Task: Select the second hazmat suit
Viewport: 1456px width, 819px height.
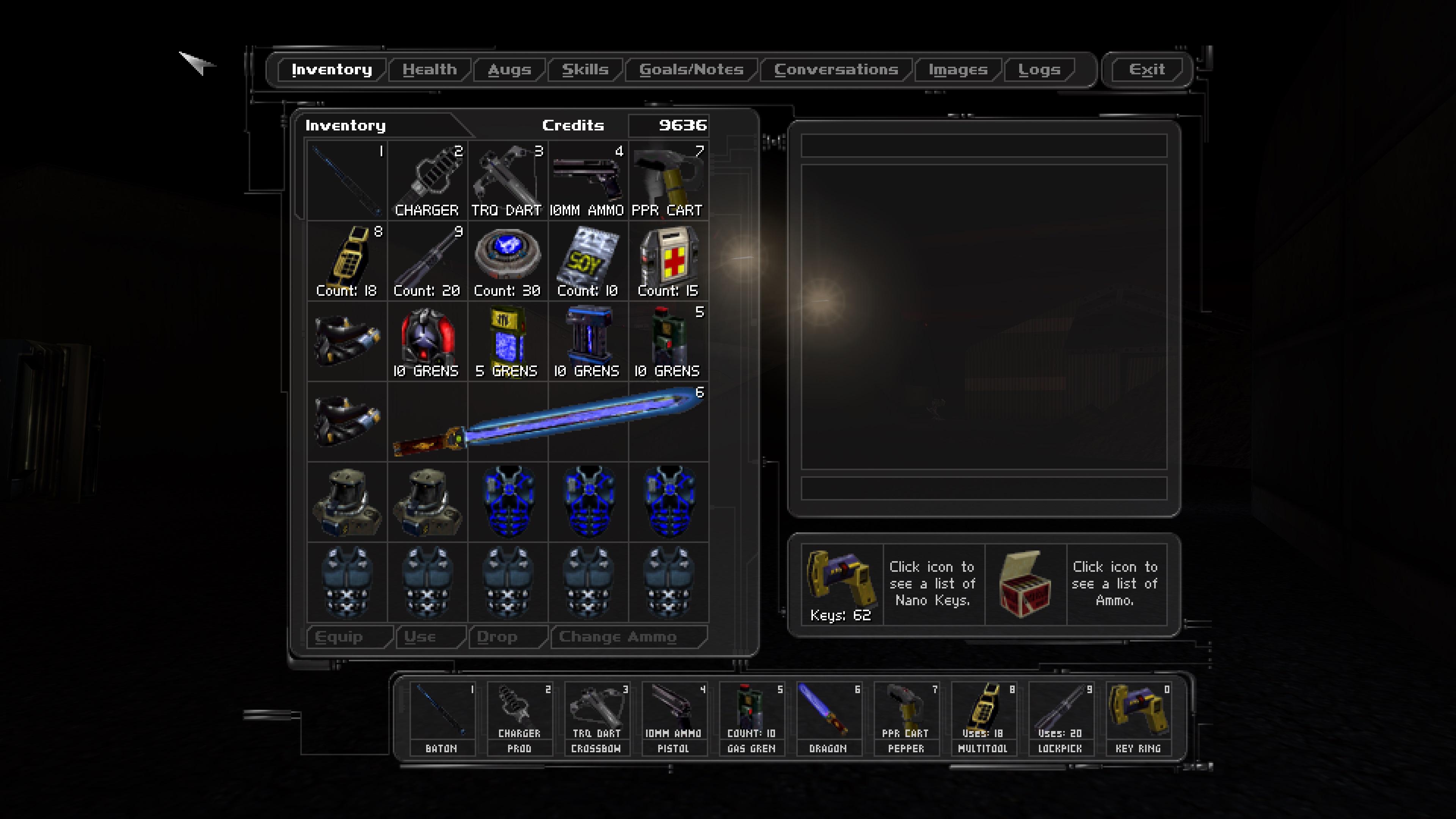Action: (x=427, y=501)
